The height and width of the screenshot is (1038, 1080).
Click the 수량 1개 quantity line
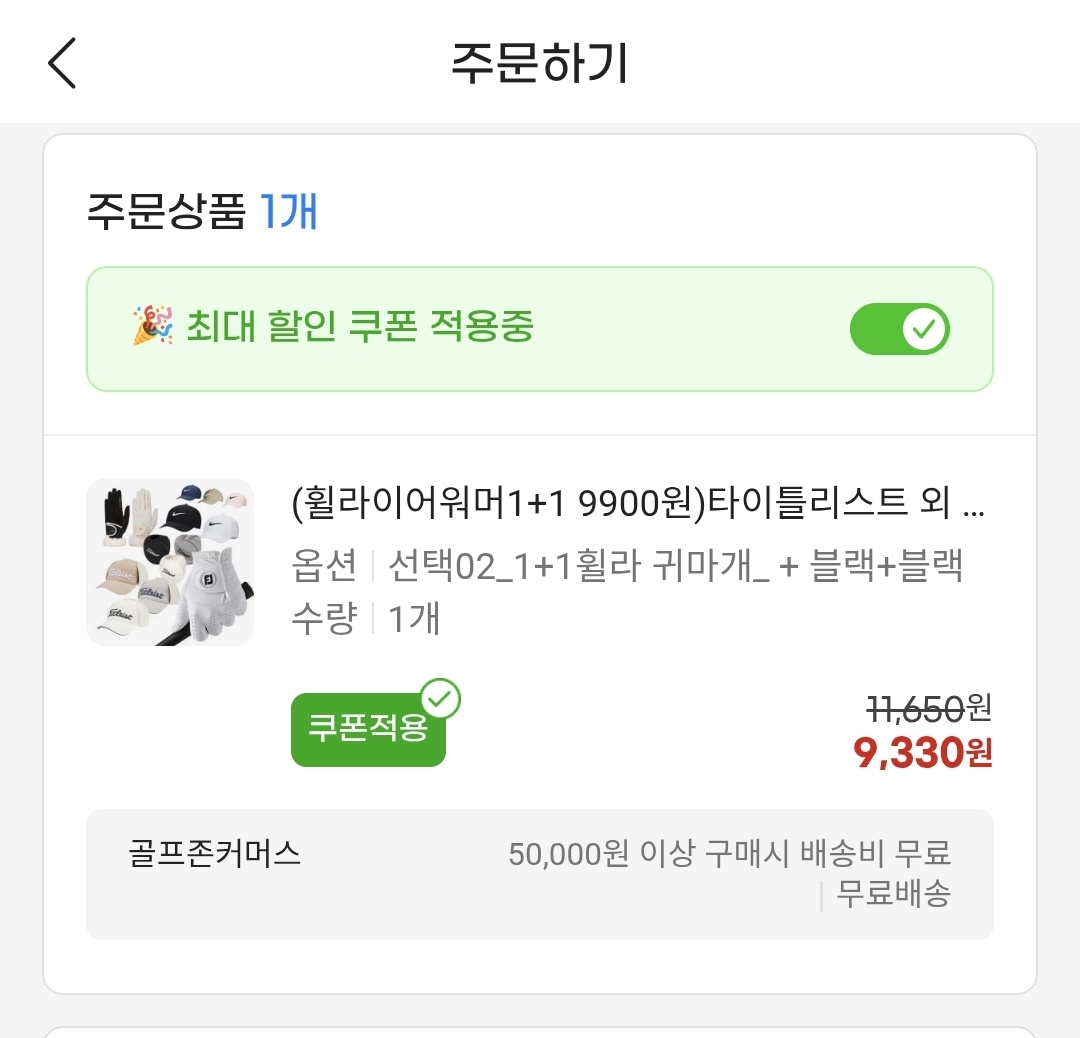pyautogui.click(x=366, y=618)
